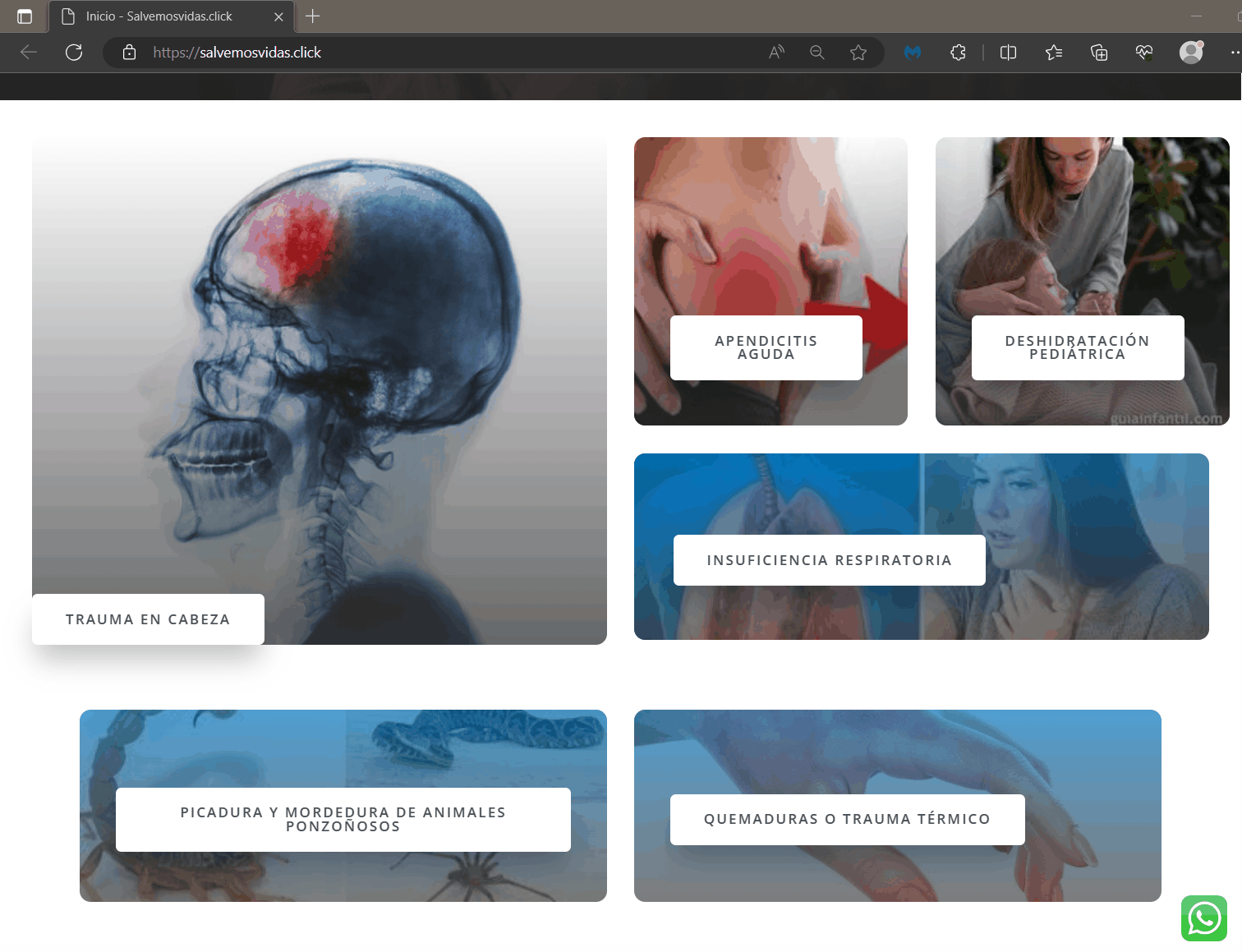Activate Read aloud in address bar
Screen dimensions: 1242x952
(x=776, y=53)
